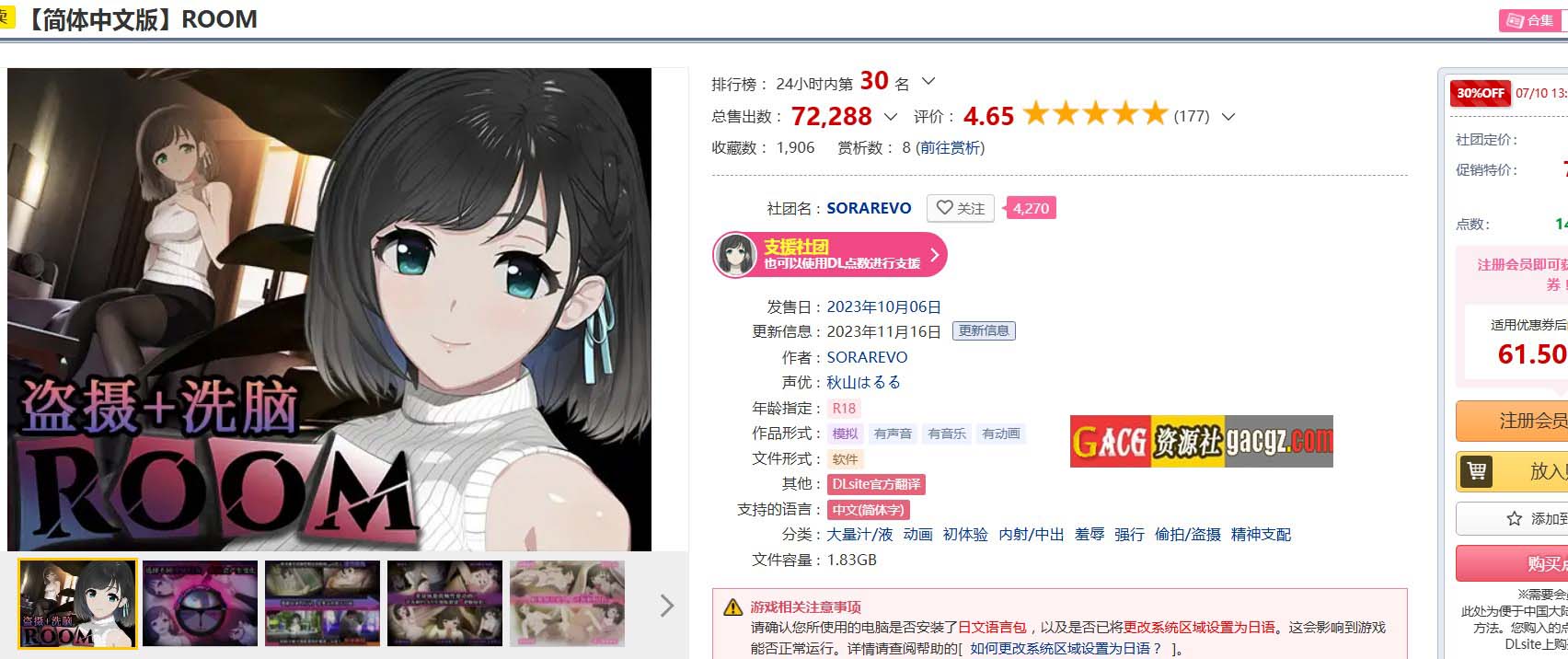Click the heart icon on 关注 button

coord(944,208)
